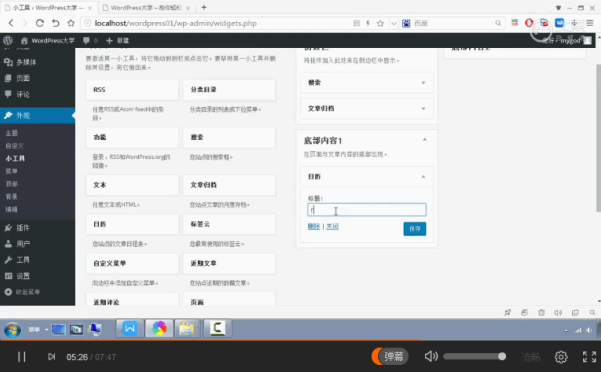This screenshot has height=372, width=601.
Task: Click the 删除 delete link
Action: click(x=314, y=226)
